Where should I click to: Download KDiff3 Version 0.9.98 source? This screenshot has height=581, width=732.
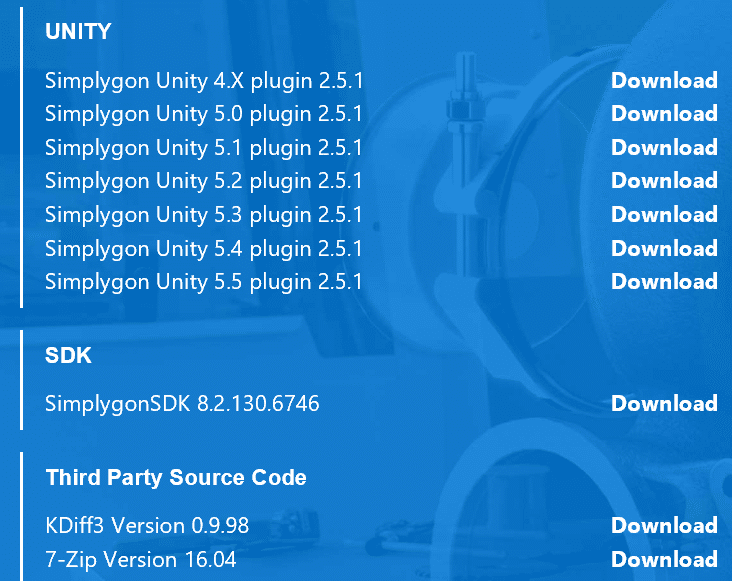point(664,525)
